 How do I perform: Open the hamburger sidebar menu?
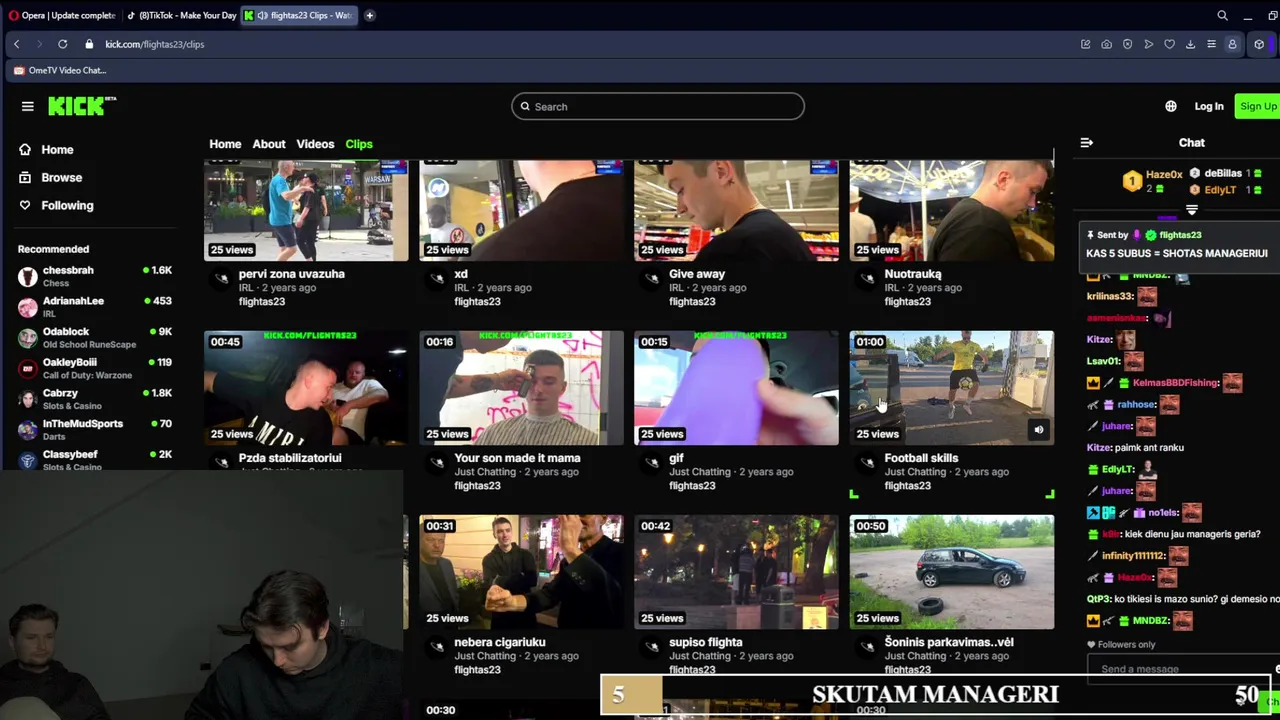pos(28,106)
